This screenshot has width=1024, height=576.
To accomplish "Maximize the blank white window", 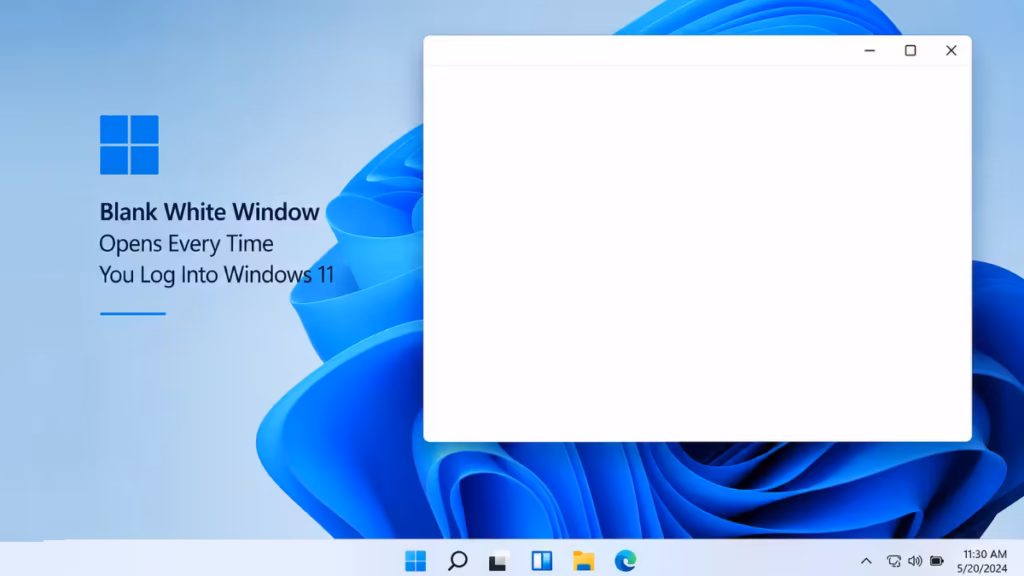I will pyautogui.click(x=910, y=50).
